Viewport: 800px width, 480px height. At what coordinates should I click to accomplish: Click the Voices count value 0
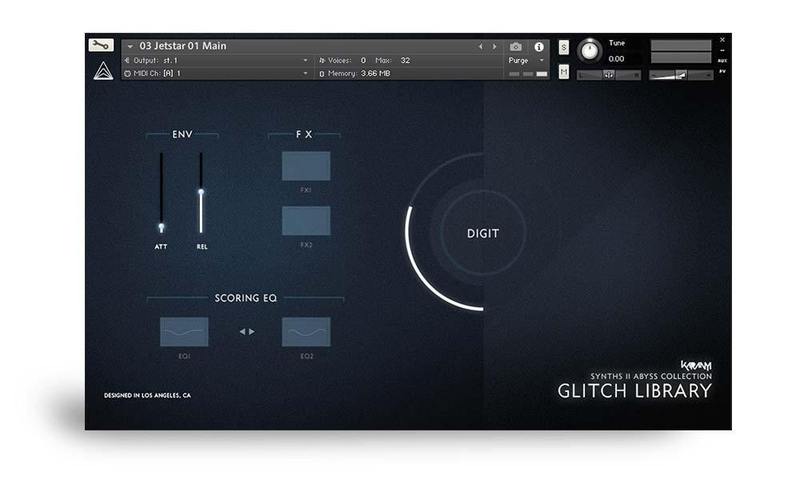(363, 60)
